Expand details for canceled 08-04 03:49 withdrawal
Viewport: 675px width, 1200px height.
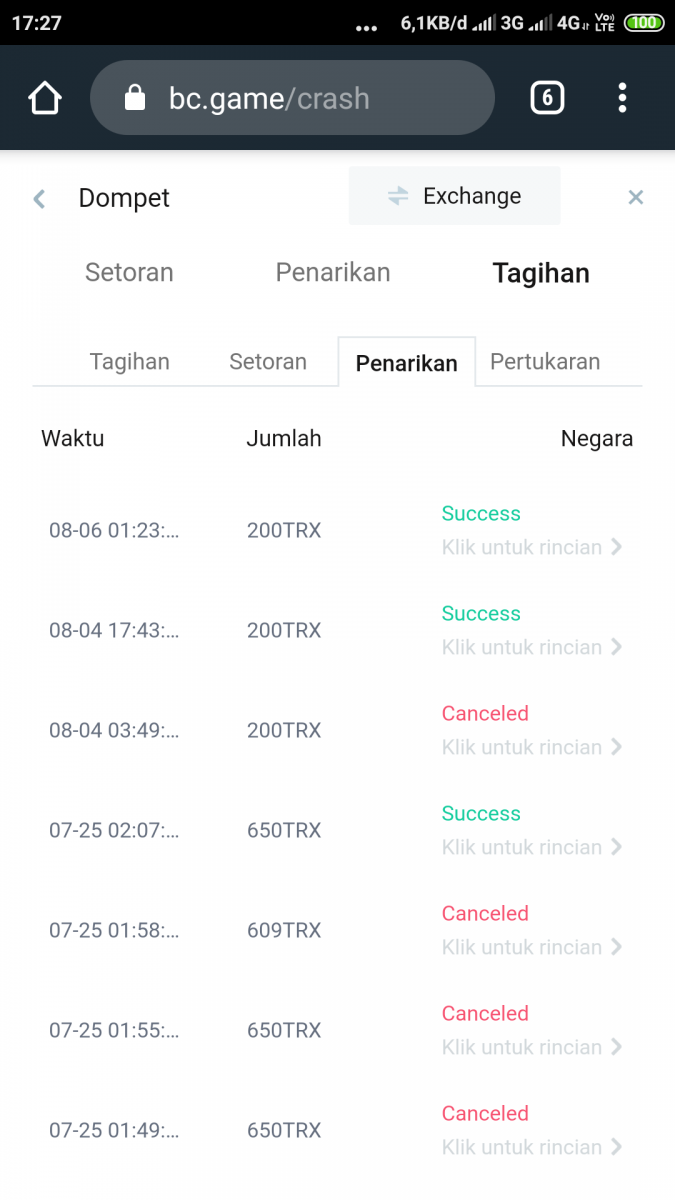pos(532,747)
